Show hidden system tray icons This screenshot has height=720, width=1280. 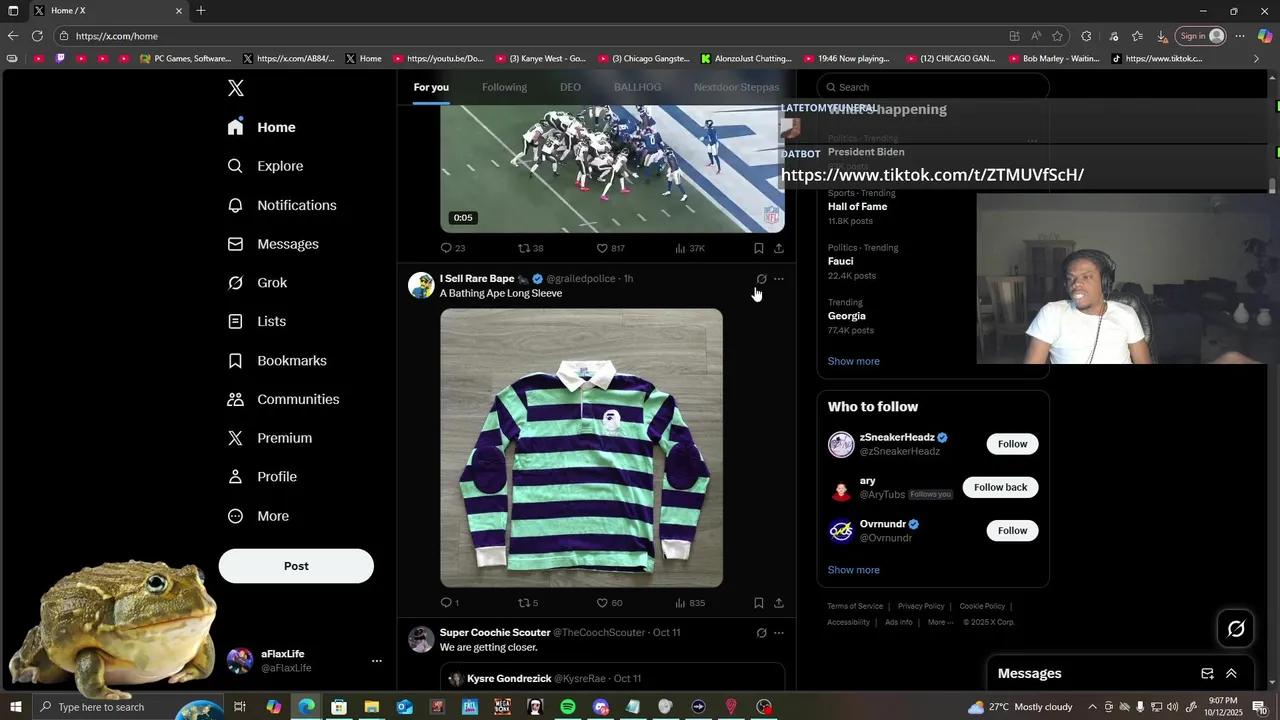[x=1092, y=707]
